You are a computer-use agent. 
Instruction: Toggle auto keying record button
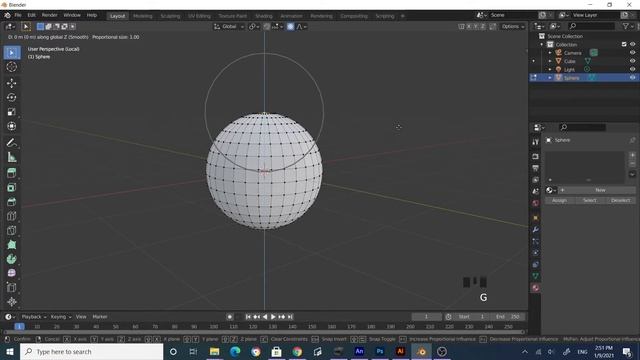pos(230,317)
